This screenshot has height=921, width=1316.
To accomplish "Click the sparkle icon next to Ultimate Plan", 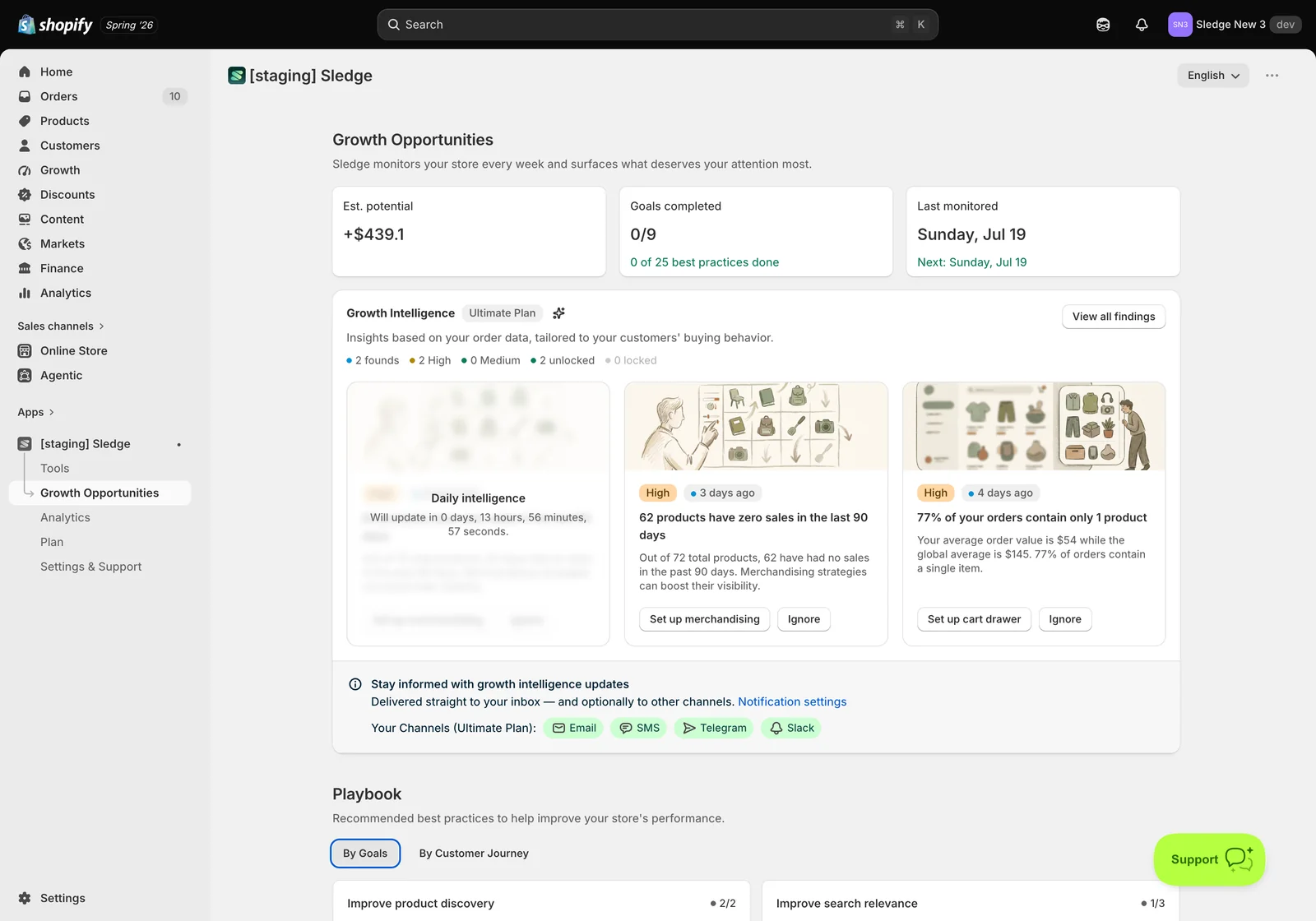I will 558,313.
